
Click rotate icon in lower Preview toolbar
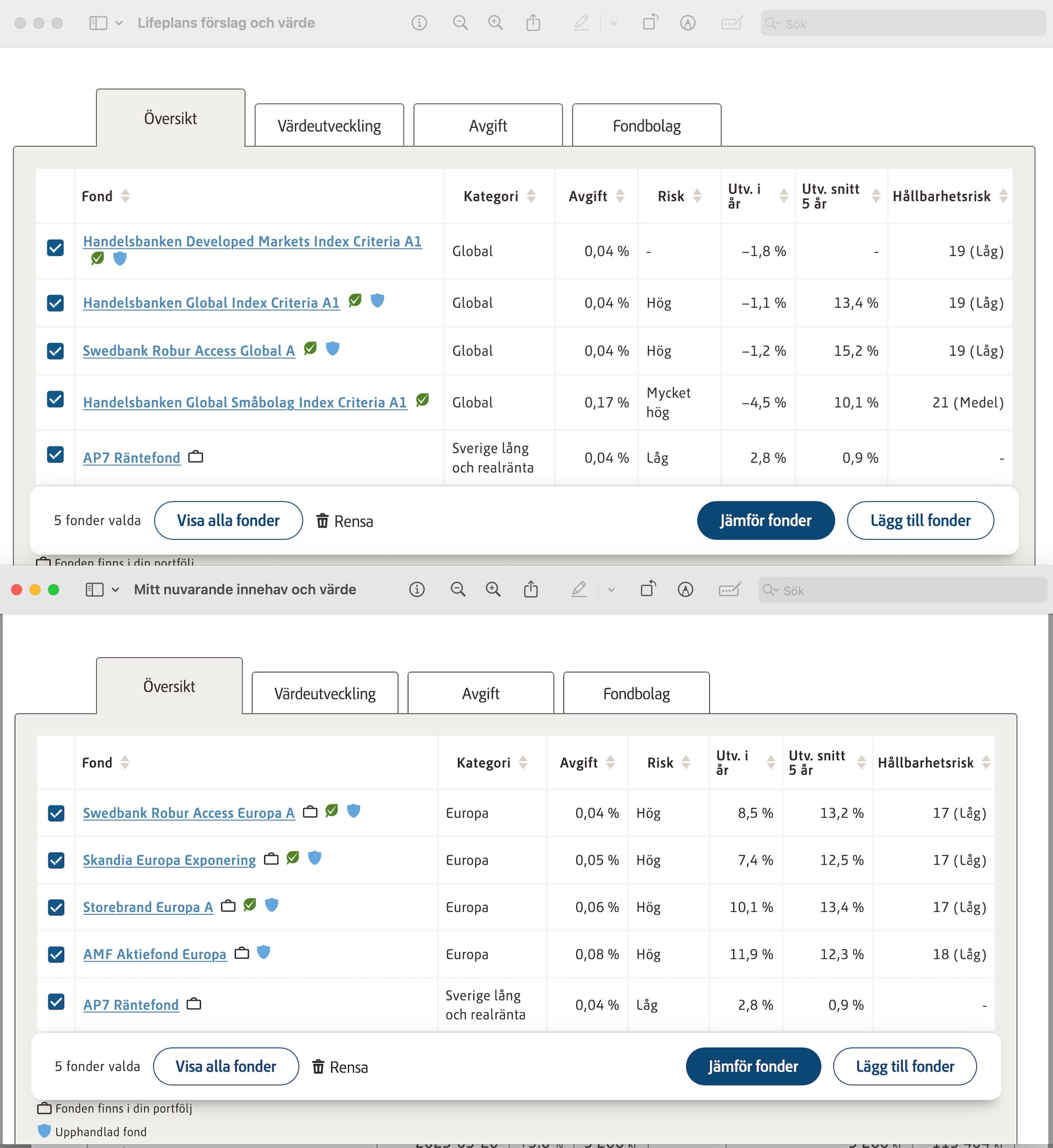click(648, 589)
